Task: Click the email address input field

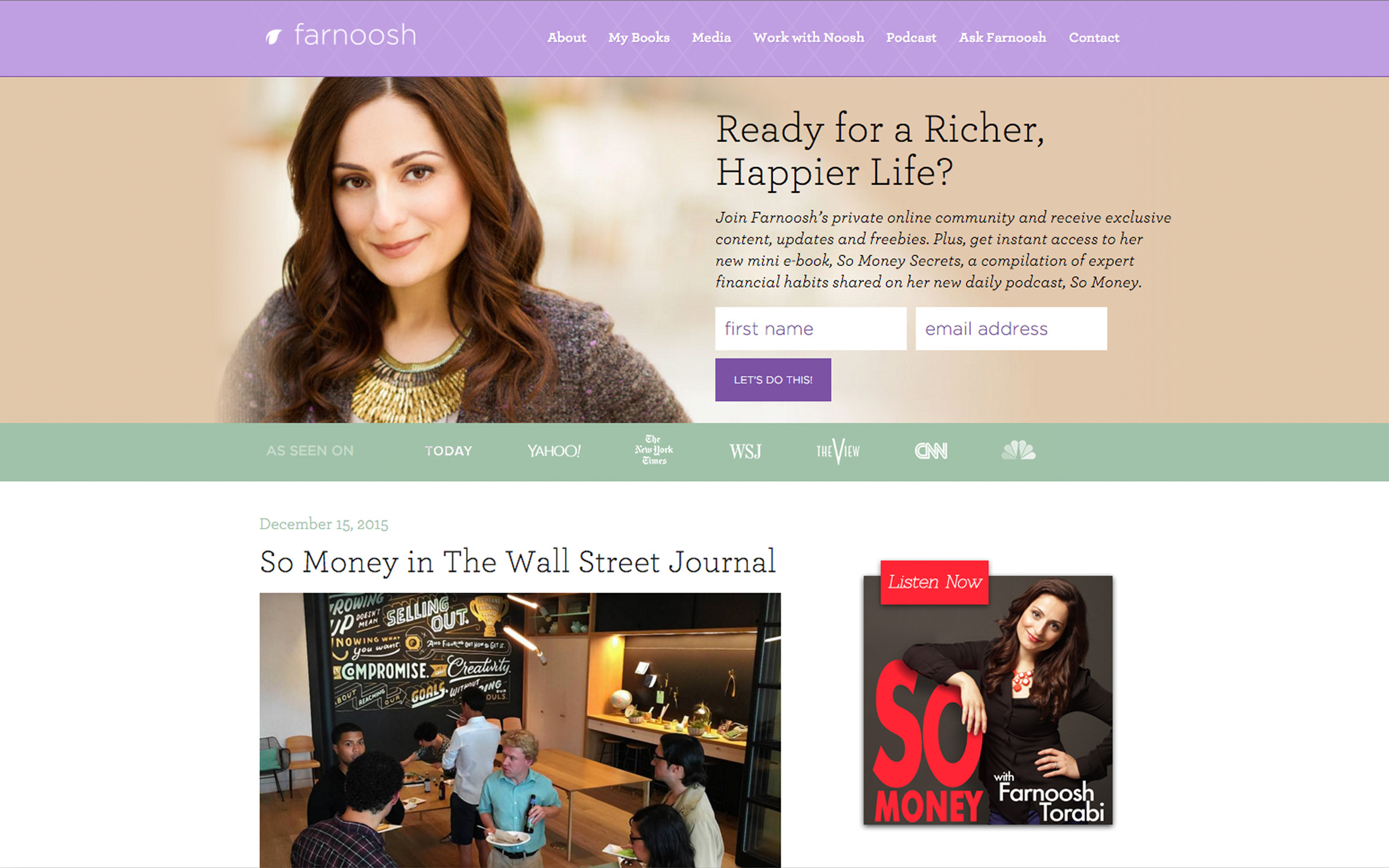Action: (x=1011, y=329)
